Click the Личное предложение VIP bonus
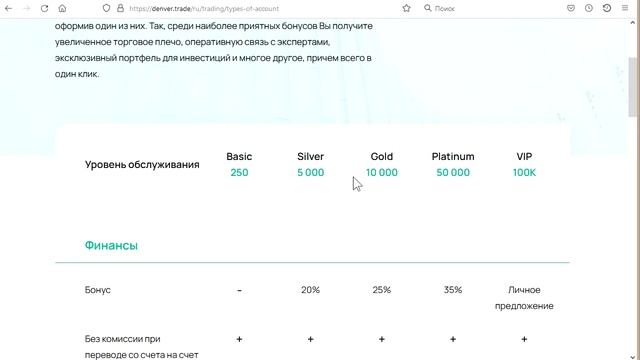 click(x=524, y=298)
